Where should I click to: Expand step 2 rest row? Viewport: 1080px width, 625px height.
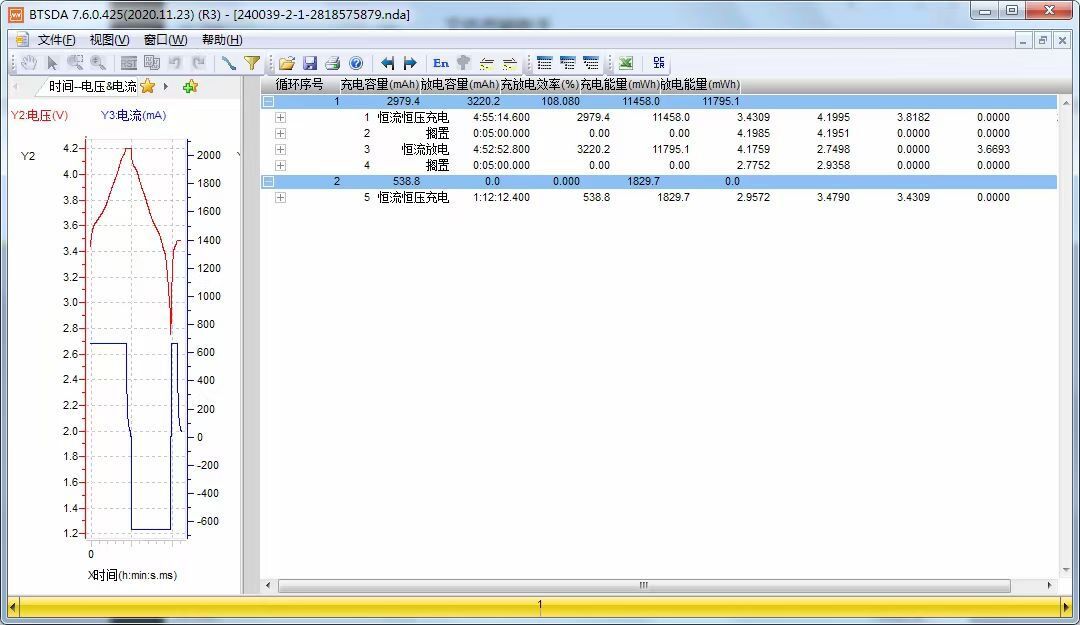point(280,133)
